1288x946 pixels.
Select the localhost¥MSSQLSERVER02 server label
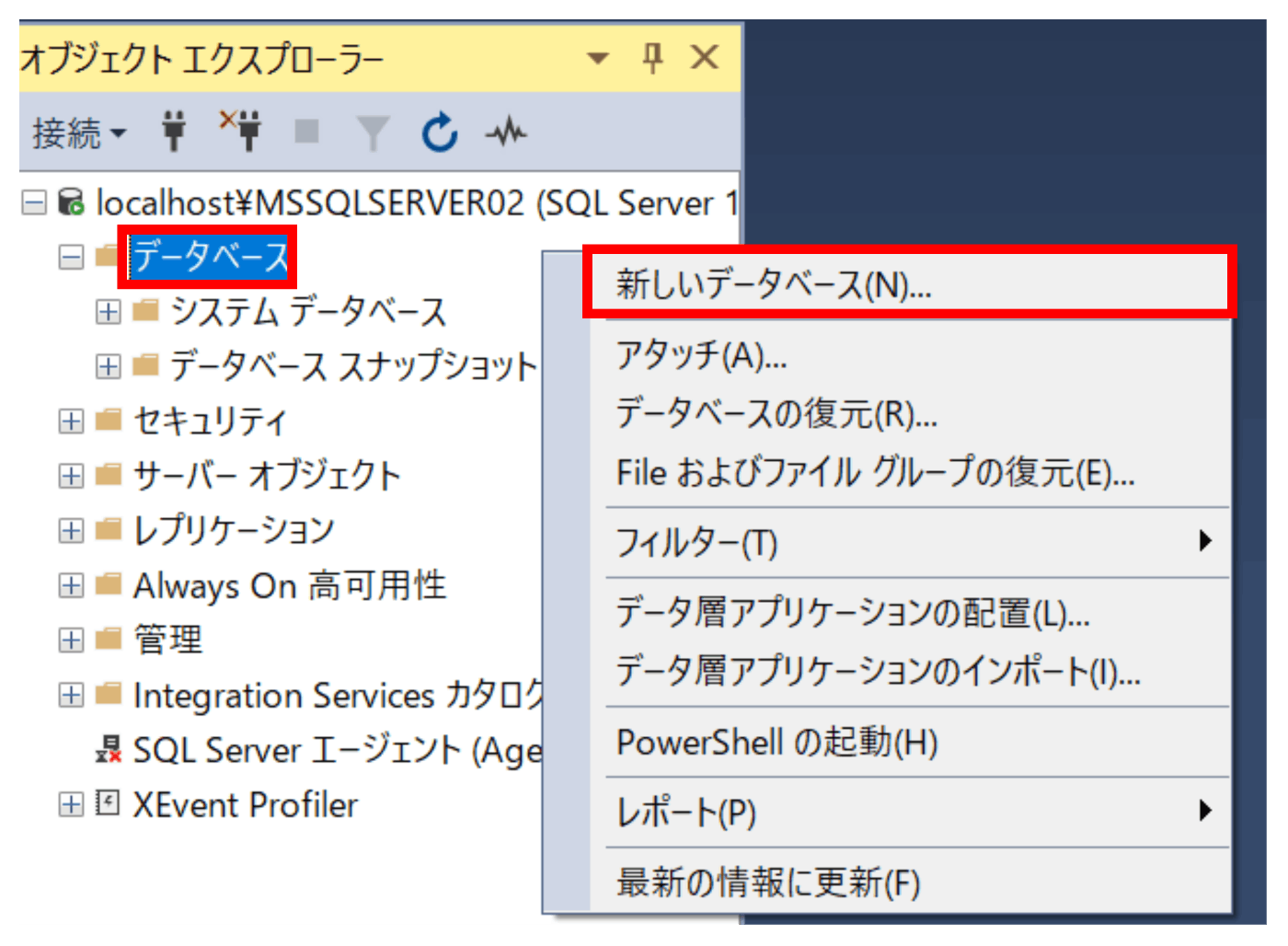coord(417,202)
